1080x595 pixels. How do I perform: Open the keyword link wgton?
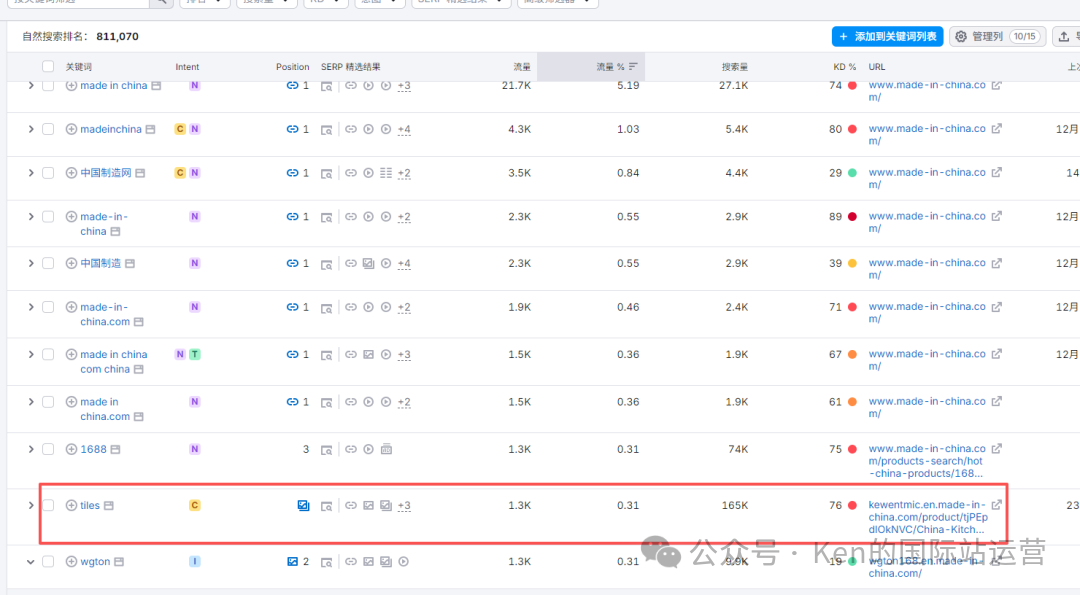tap(95, 562)
